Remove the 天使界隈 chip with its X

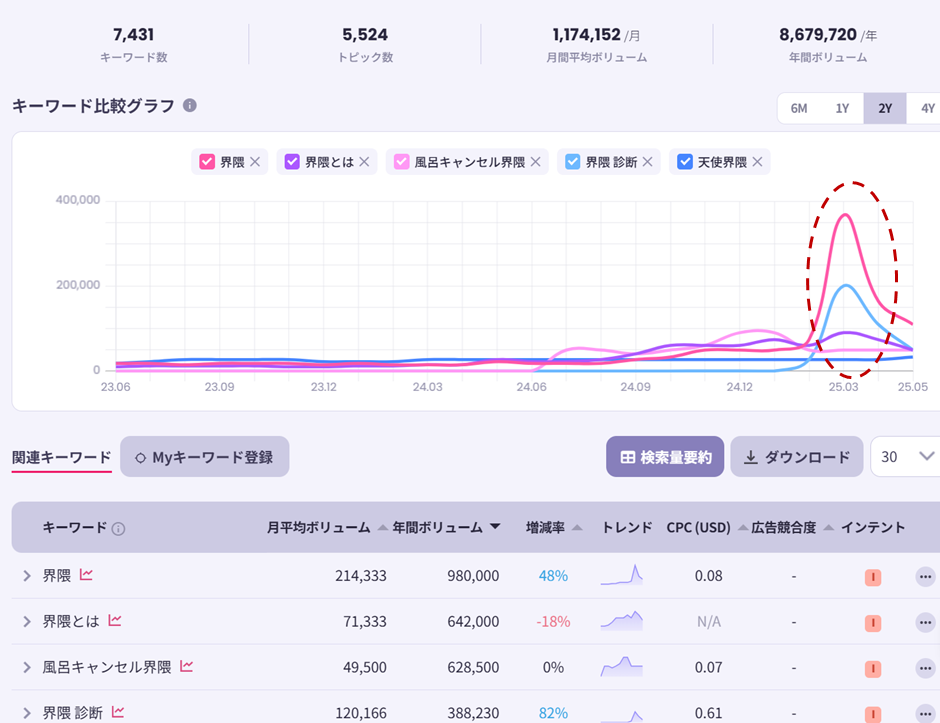(x=757, y=162)
